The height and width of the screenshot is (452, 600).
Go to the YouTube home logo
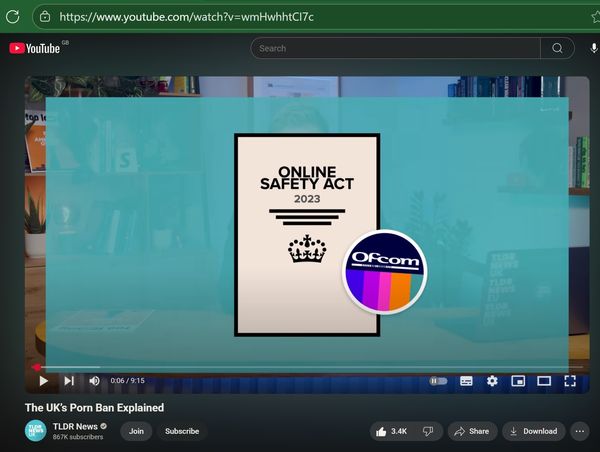(34, 48)
